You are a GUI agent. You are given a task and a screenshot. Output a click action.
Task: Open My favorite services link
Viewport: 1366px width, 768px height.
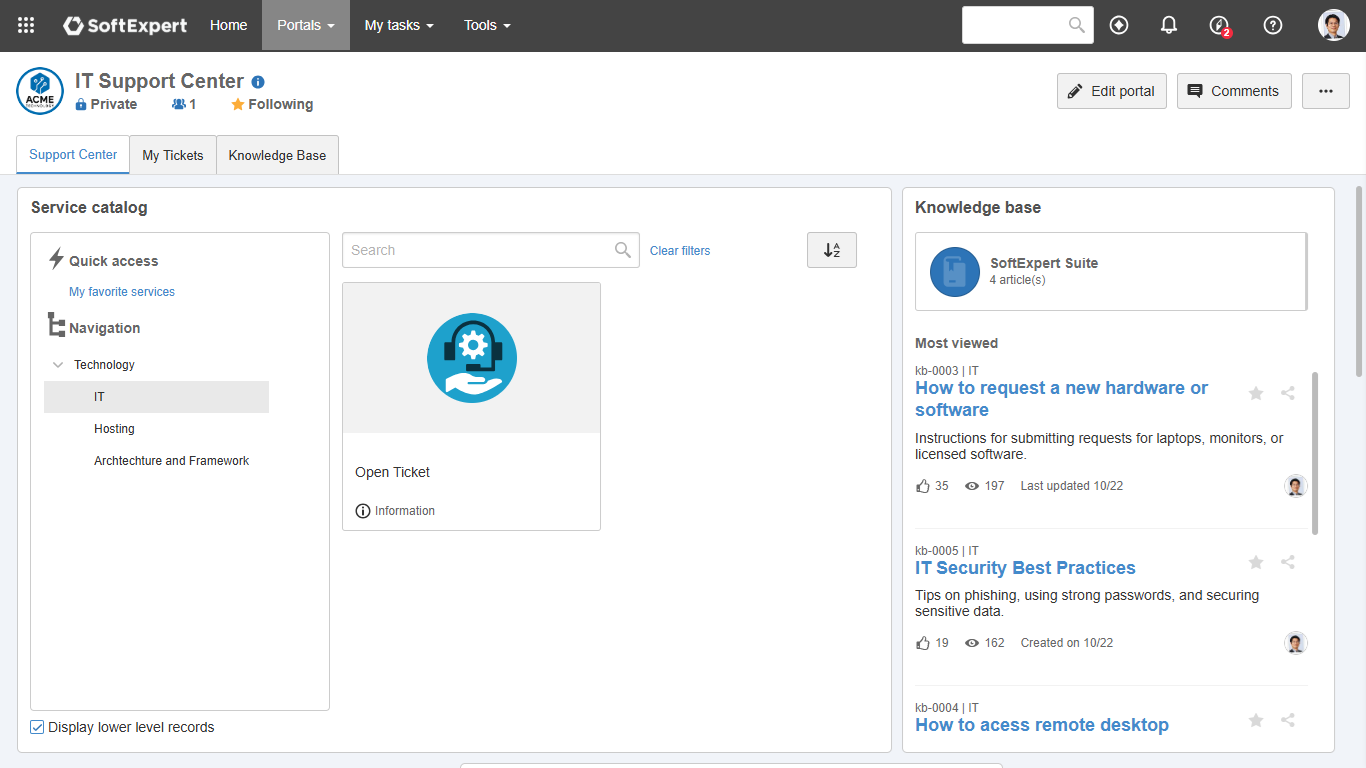pyautogui.click(x=122, y=292)
